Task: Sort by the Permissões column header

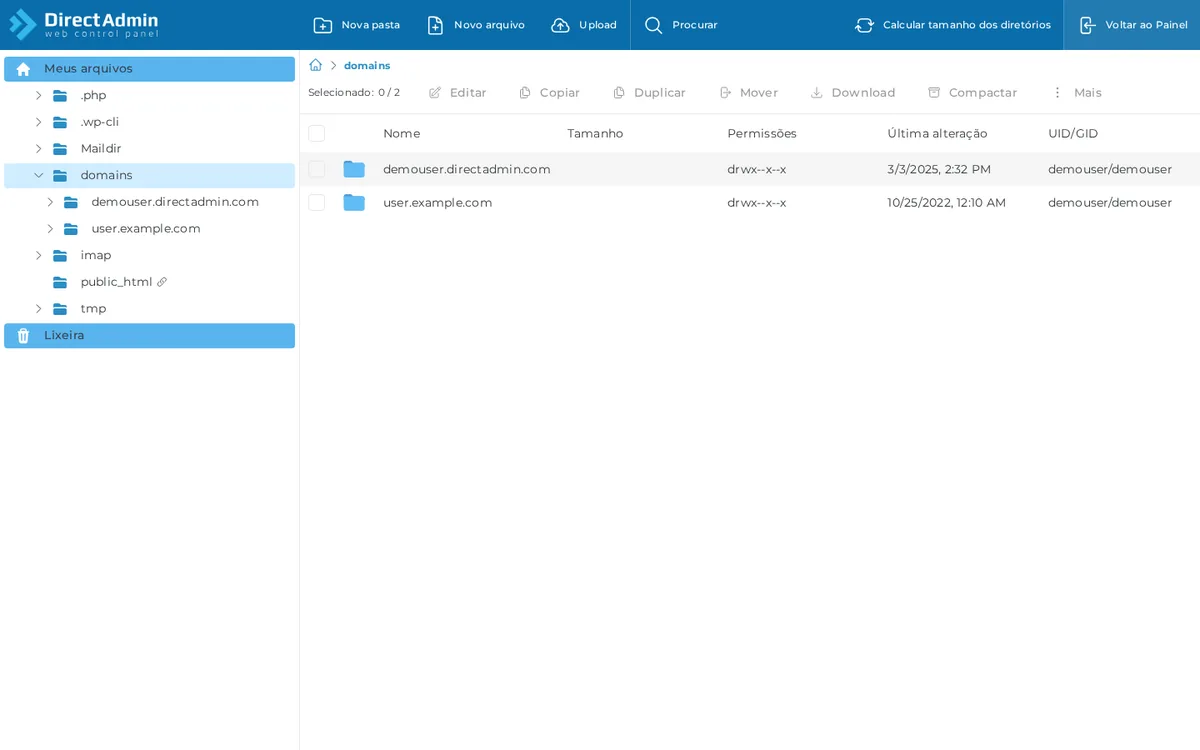Action: click(762, 133)
